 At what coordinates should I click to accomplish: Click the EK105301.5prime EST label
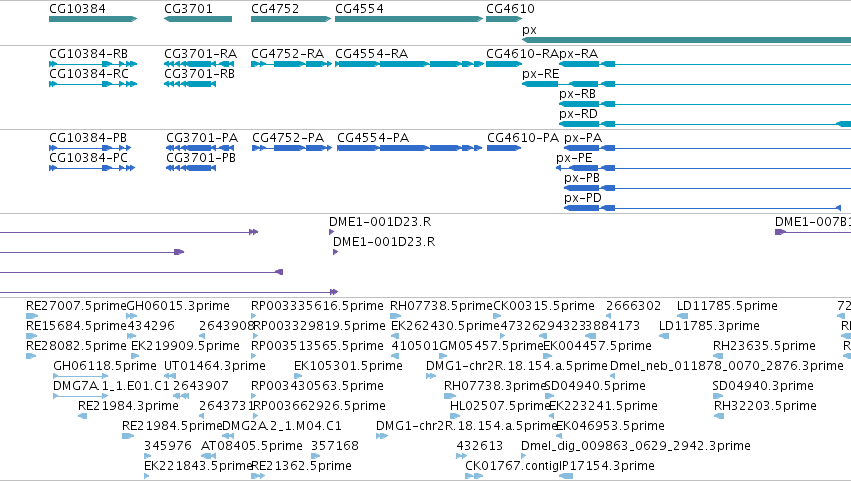pos(348,366)
